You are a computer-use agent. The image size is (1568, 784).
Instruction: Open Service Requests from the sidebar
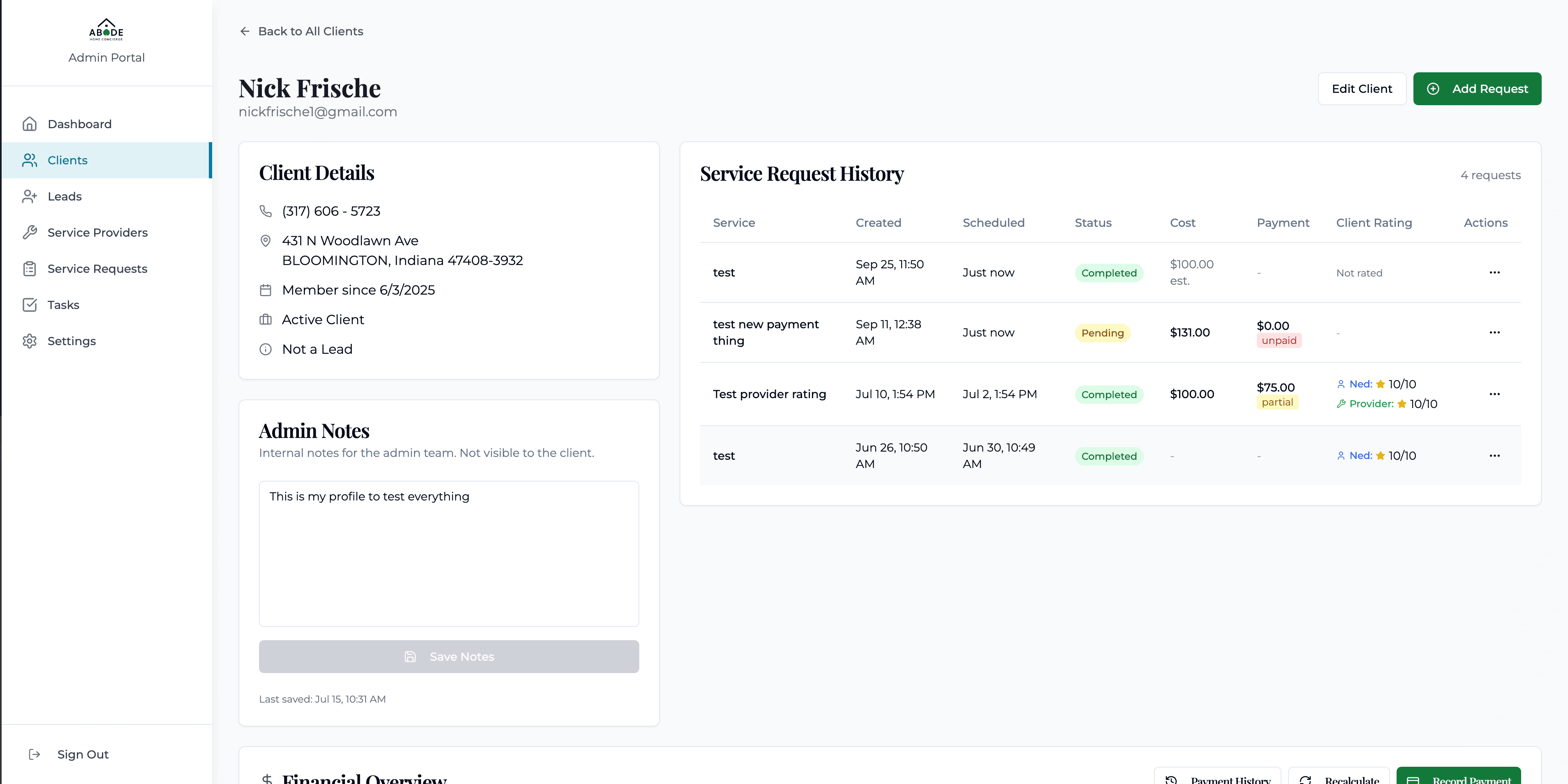point(97,268)
